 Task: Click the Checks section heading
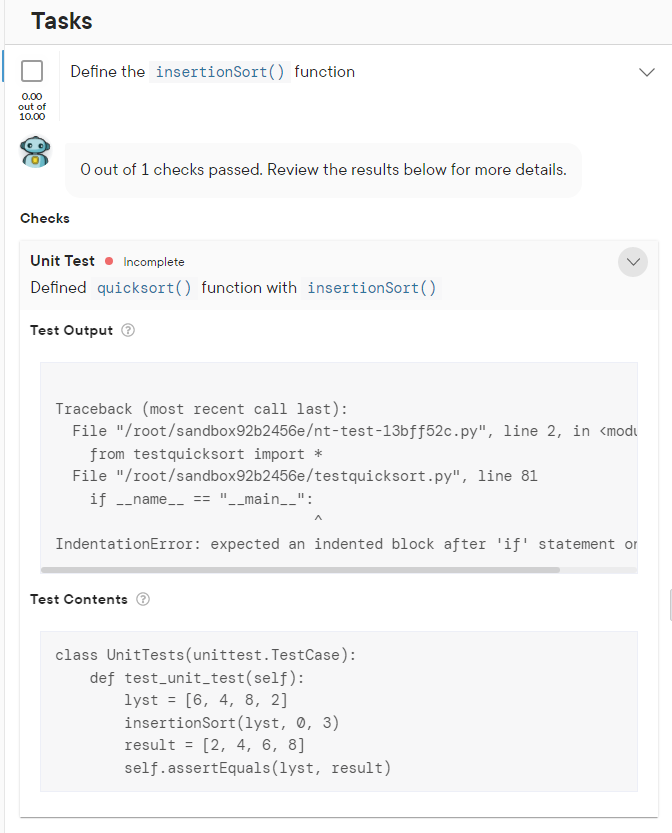pyautogui.click(x=45, y=218)
